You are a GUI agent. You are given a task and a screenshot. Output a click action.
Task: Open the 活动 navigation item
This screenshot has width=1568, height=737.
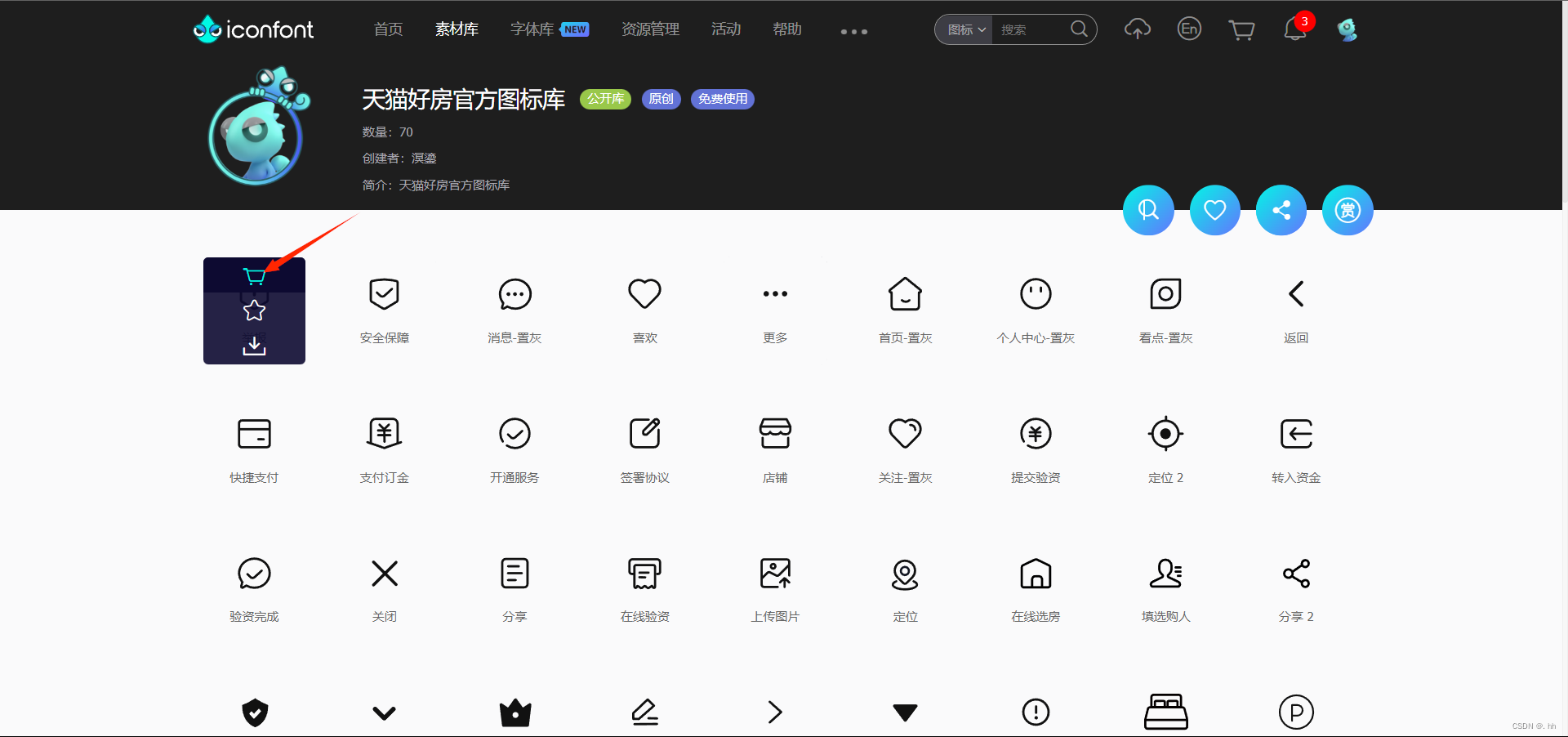pos(726,29)
